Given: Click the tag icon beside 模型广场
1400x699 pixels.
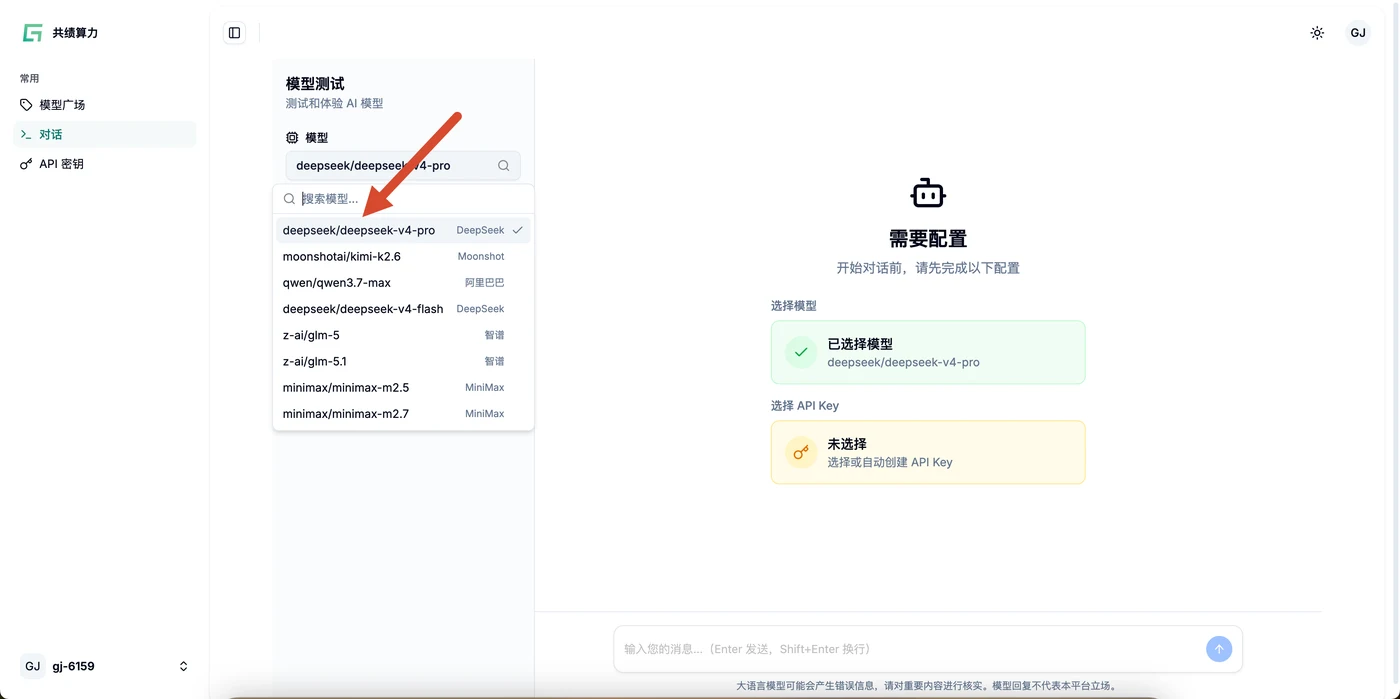Looking at the screenshot, I should click(x=26, y=105).
